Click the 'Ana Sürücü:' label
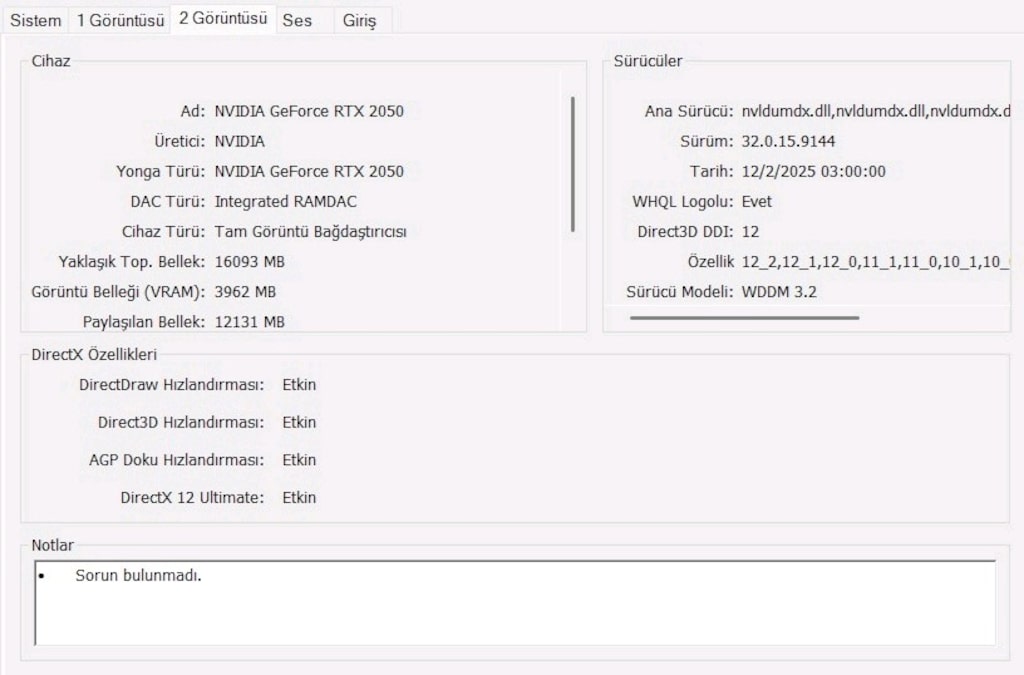Image resolution: width=1024 pixels, height=675 pixels. (689, 111)
